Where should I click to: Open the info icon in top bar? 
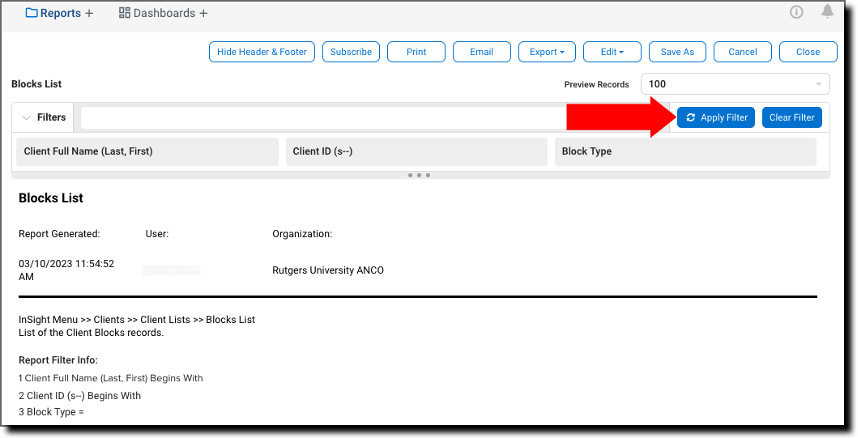[797, 12]
